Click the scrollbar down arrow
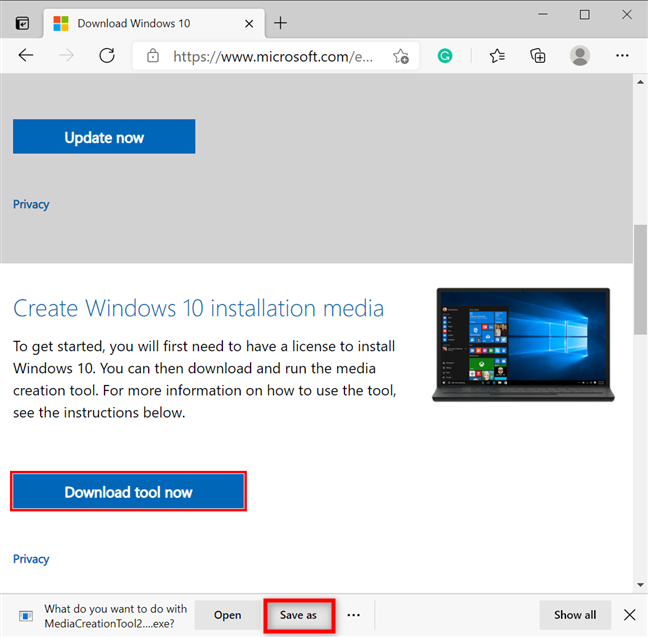This screenshot has width=648, height=637. (x=641, y=585)
